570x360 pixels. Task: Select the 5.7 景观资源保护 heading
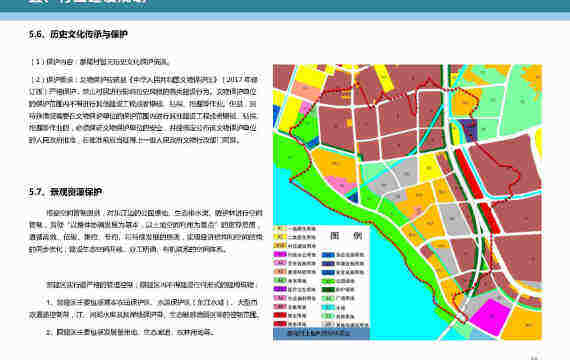click(65, 192)
